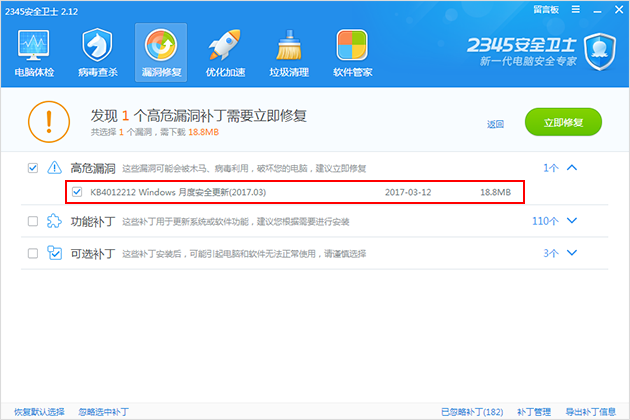Minimize the 2345安全卫士 window
This screenshot has width=630, height=420.
[597, 10]
